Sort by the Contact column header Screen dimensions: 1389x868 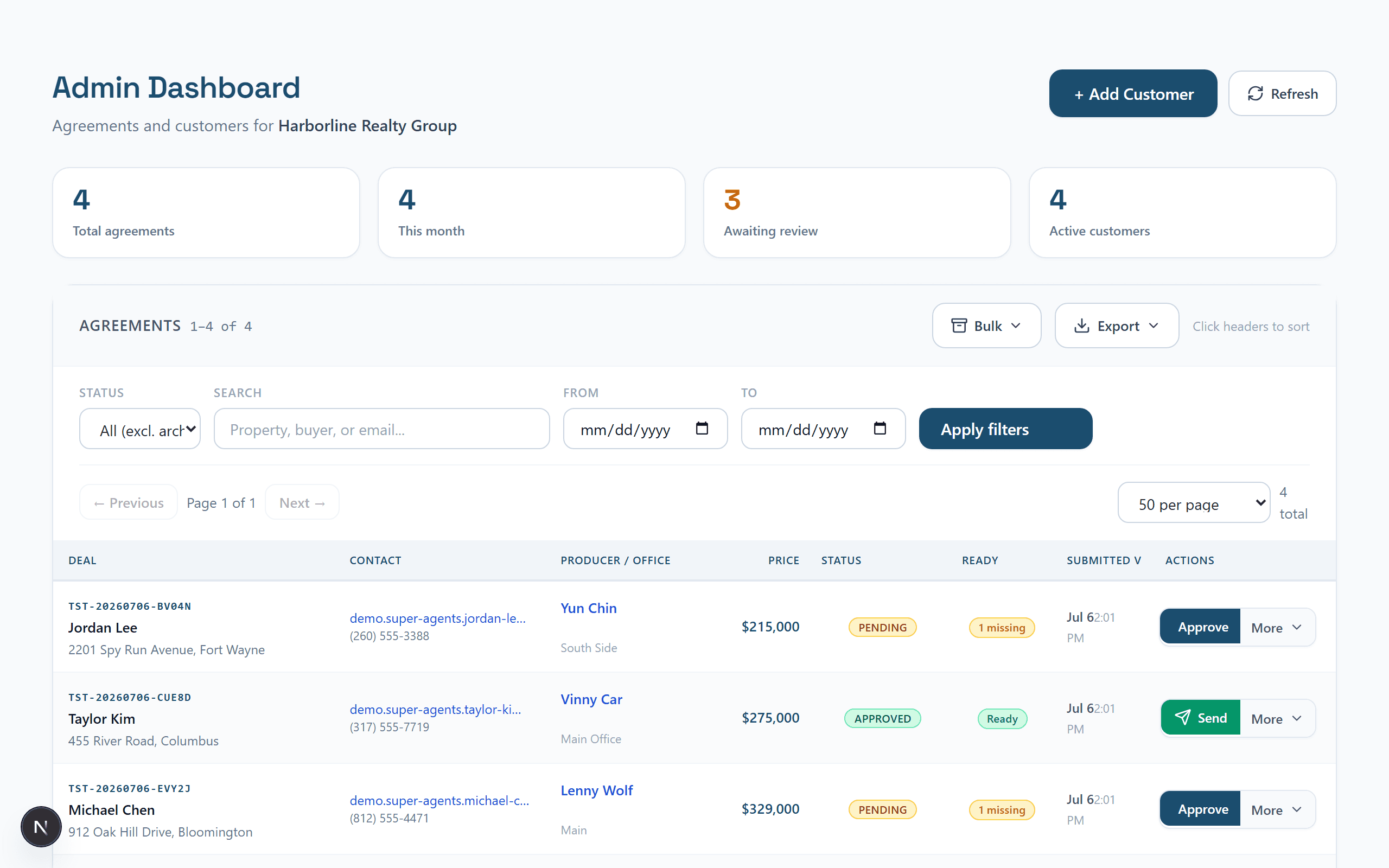[x=375, y=560]
